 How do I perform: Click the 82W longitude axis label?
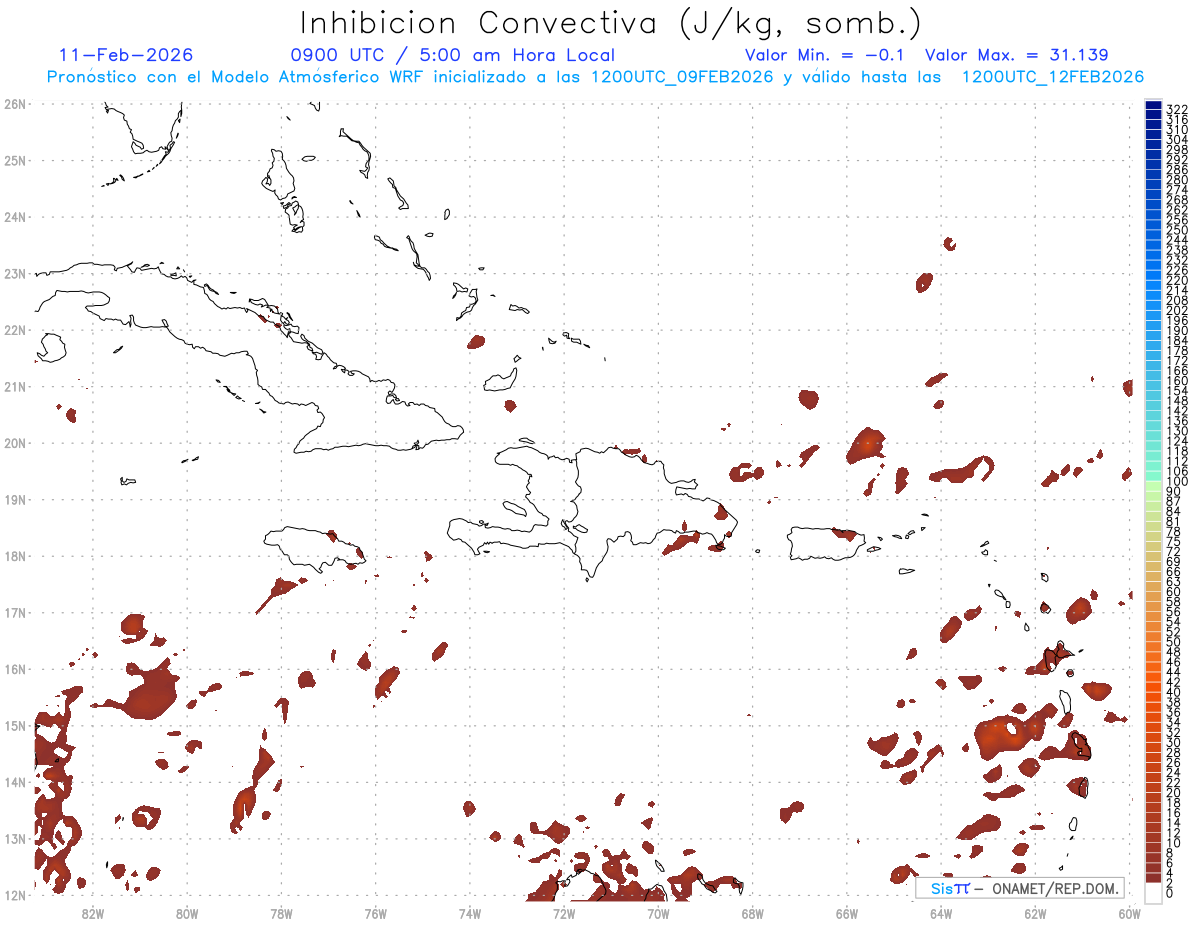point(92,914)
